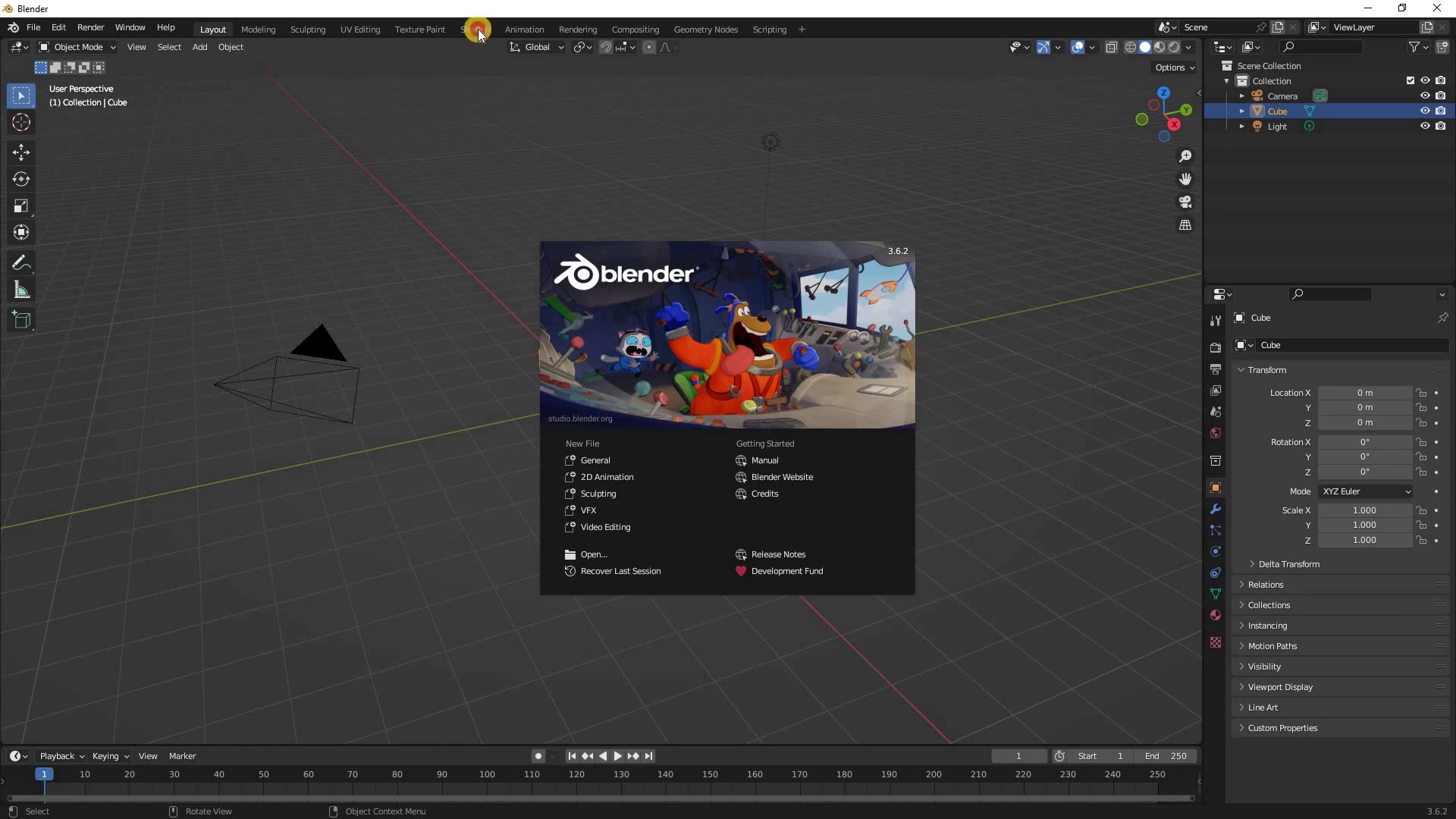Open viewport Options dropdown

point(1174,67)
